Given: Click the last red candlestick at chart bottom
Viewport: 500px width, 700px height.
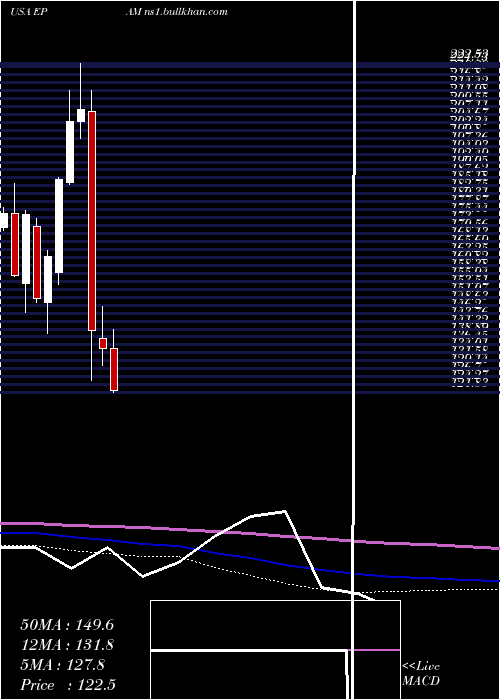Looking at the screenshot, I should tap(114, 370).
